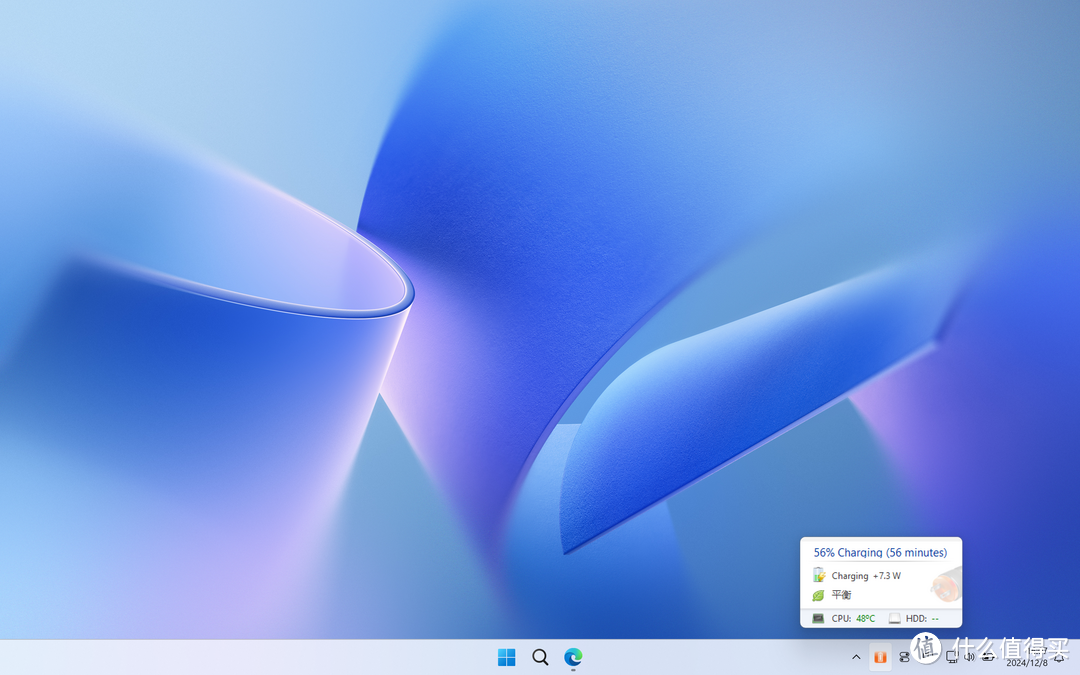Expand the hidden system tray icons
This screenshot has width=1080, height=675.
click(856, 657)
